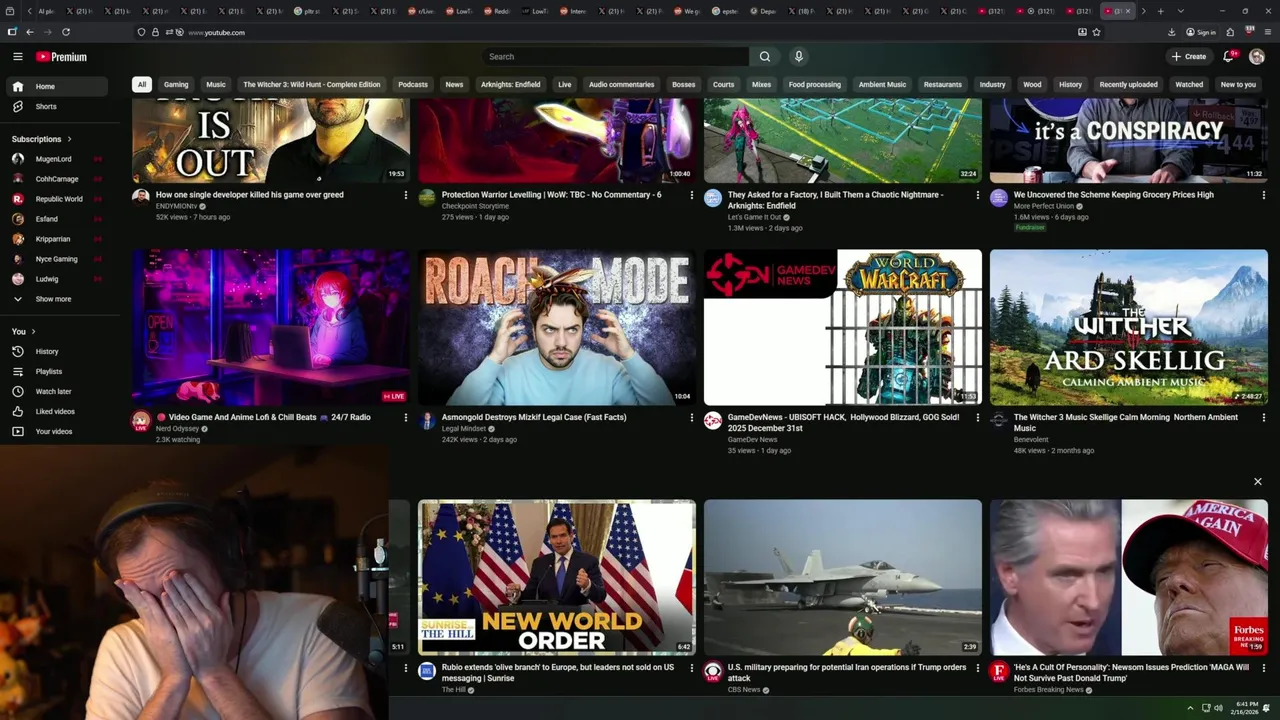Open options for Protection Warrior Levelling video
The height and width of the screenshot is (720, 1280).
point(692,196)
